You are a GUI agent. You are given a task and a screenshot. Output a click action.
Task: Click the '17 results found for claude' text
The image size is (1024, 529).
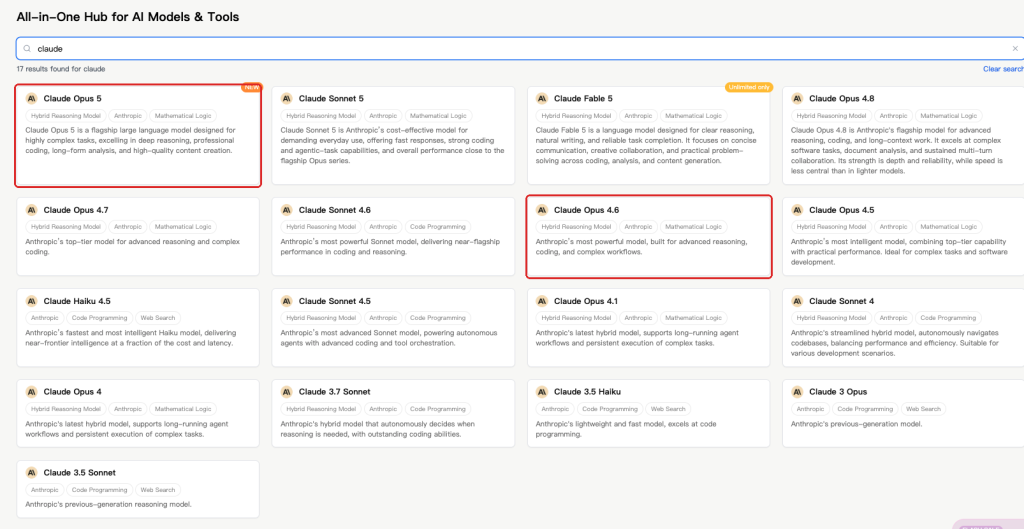tap(61, 69)
